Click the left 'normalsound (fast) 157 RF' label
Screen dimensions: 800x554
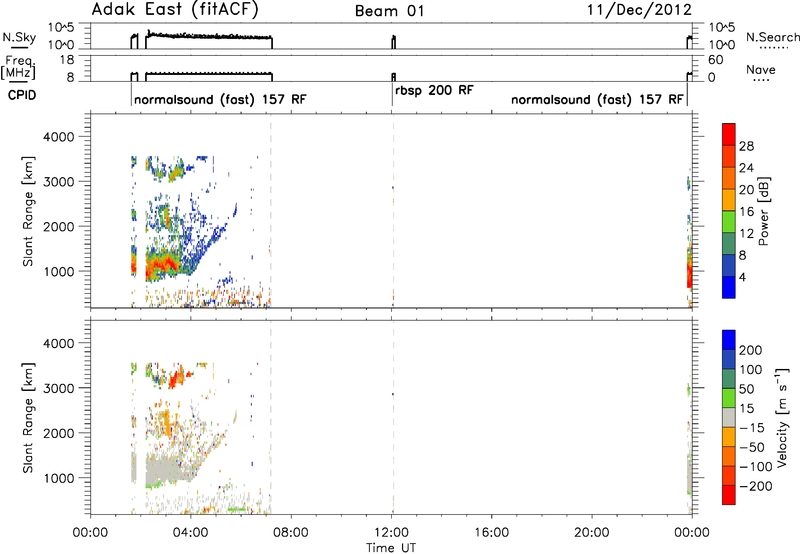pos(220,99)
